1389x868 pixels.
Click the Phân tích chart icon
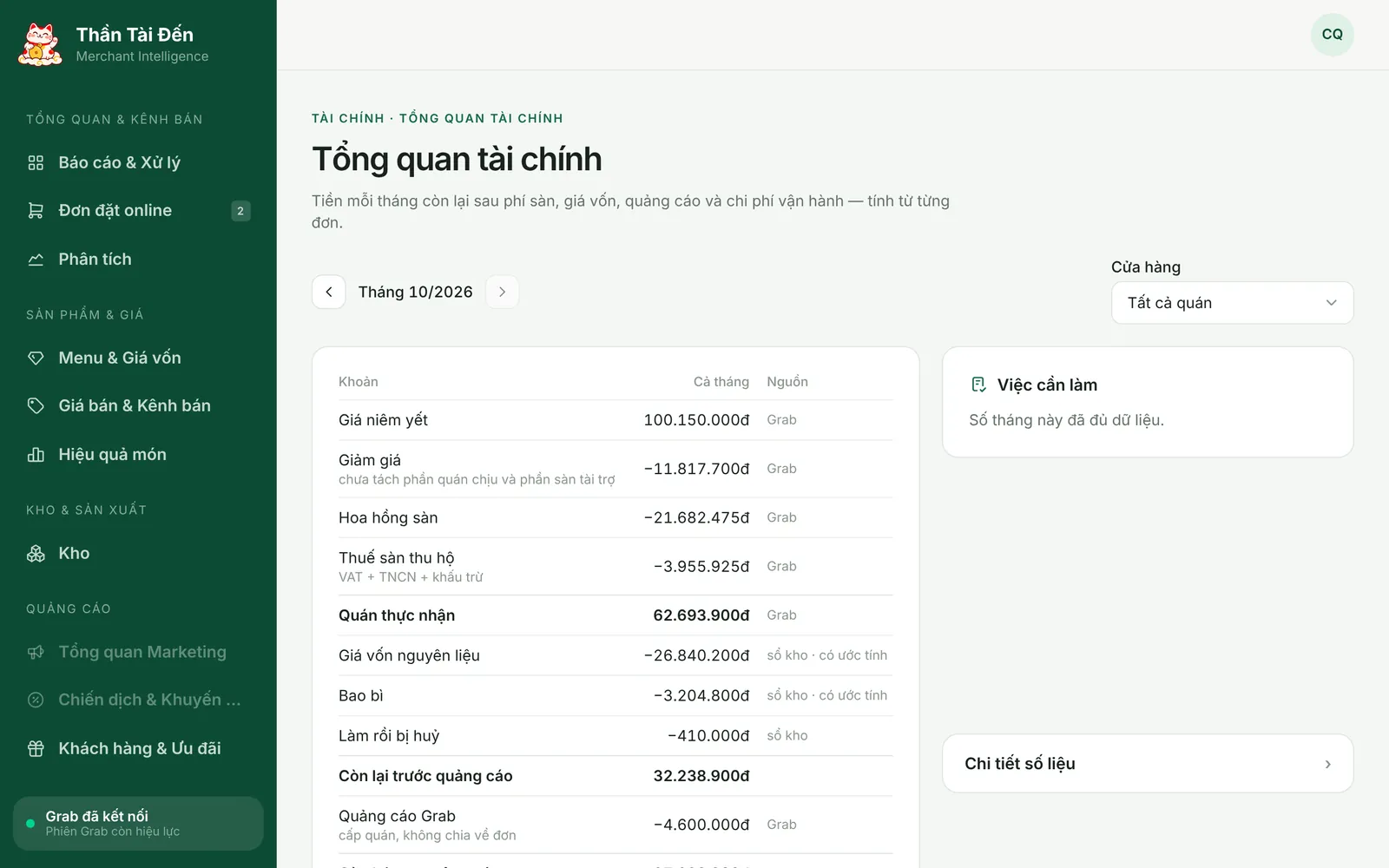coord(36,260)
